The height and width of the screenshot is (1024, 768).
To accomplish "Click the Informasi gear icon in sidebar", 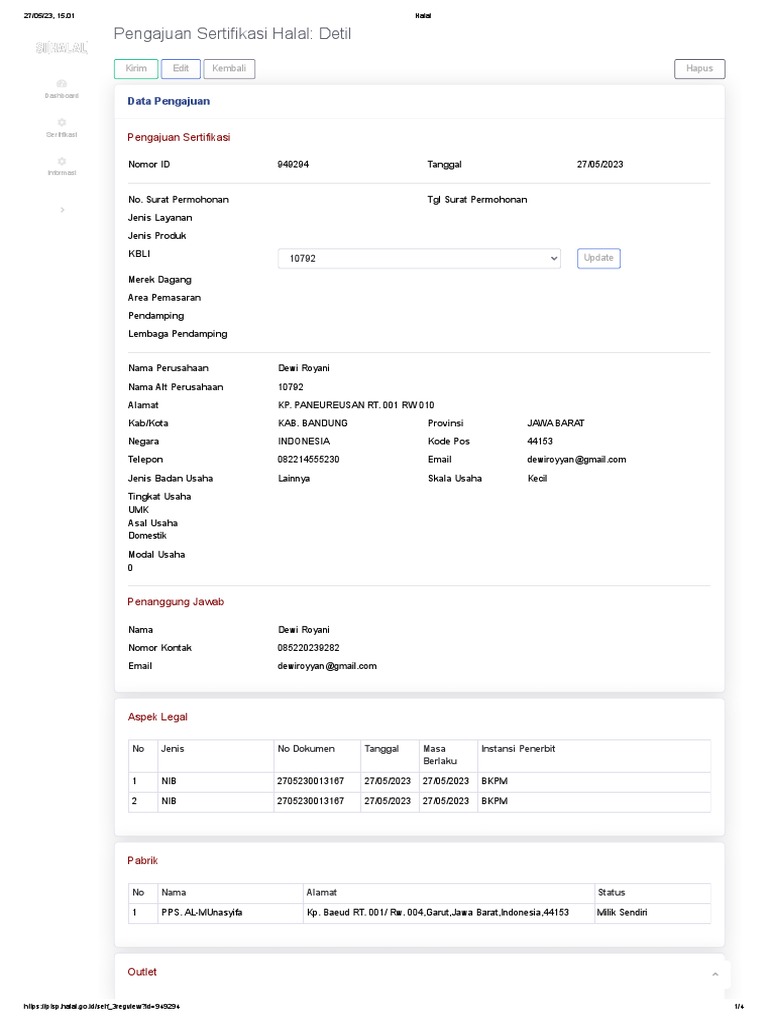I will click(x=61, y=161).
